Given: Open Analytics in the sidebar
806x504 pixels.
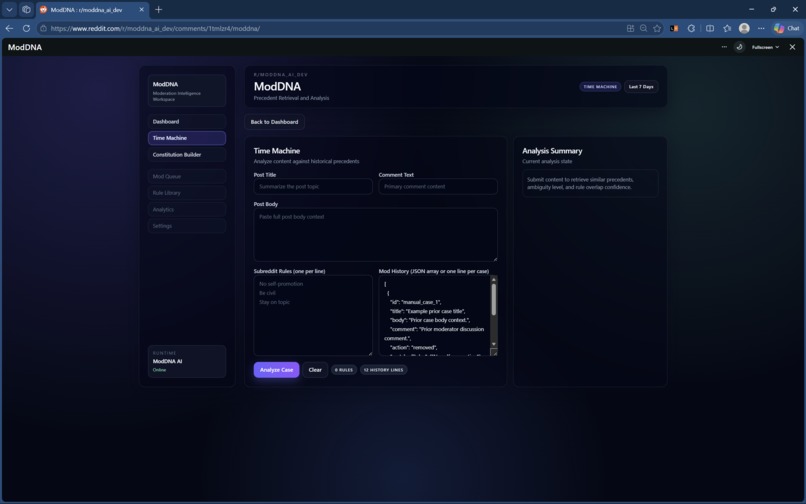Looking at the screenshot, I should pyautogui.click(x=187, y=209).
